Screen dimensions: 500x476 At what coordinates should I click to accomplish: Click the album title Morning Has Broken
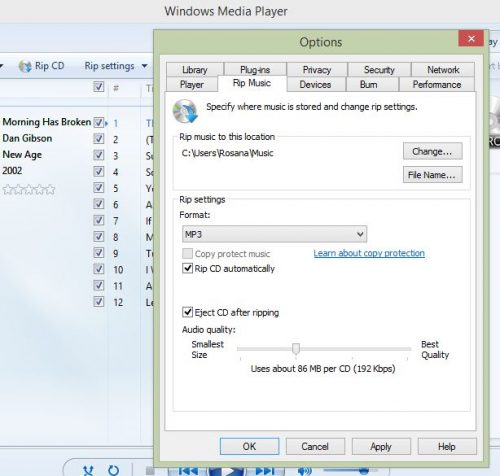coord(47,122)
